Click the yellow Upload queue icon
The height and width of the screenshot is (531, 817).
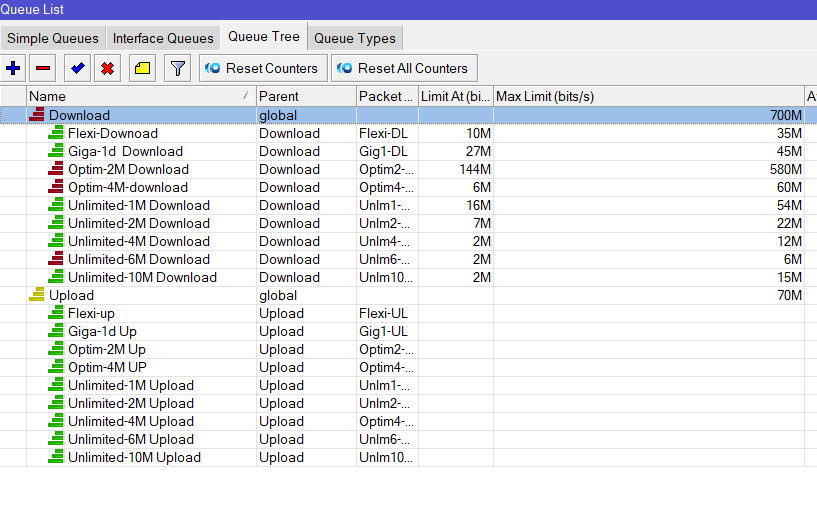click(x=36, y=294)
